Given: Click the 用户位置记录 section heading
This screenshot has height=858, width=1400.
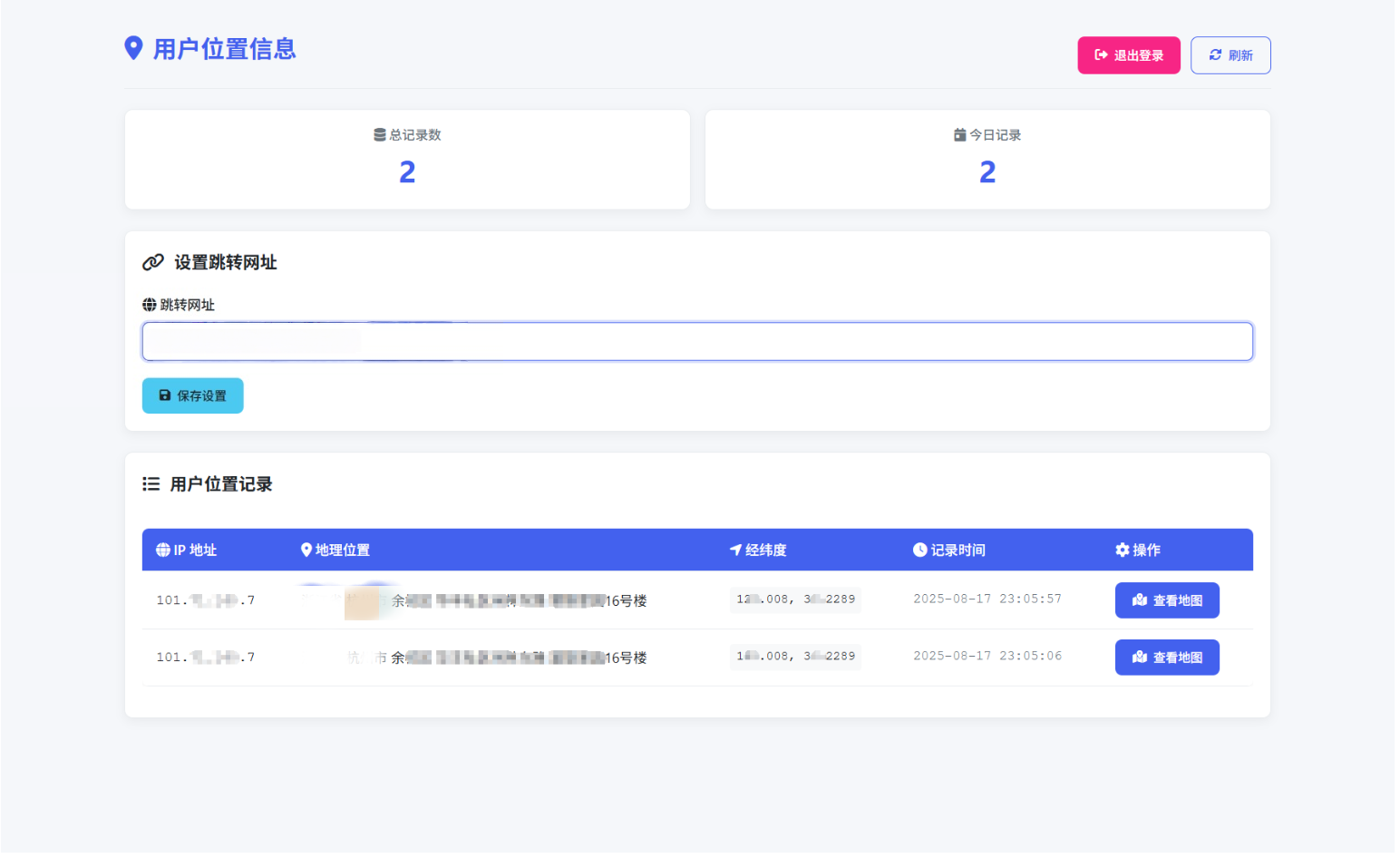Looking at the screenshot, I should 221,484.
